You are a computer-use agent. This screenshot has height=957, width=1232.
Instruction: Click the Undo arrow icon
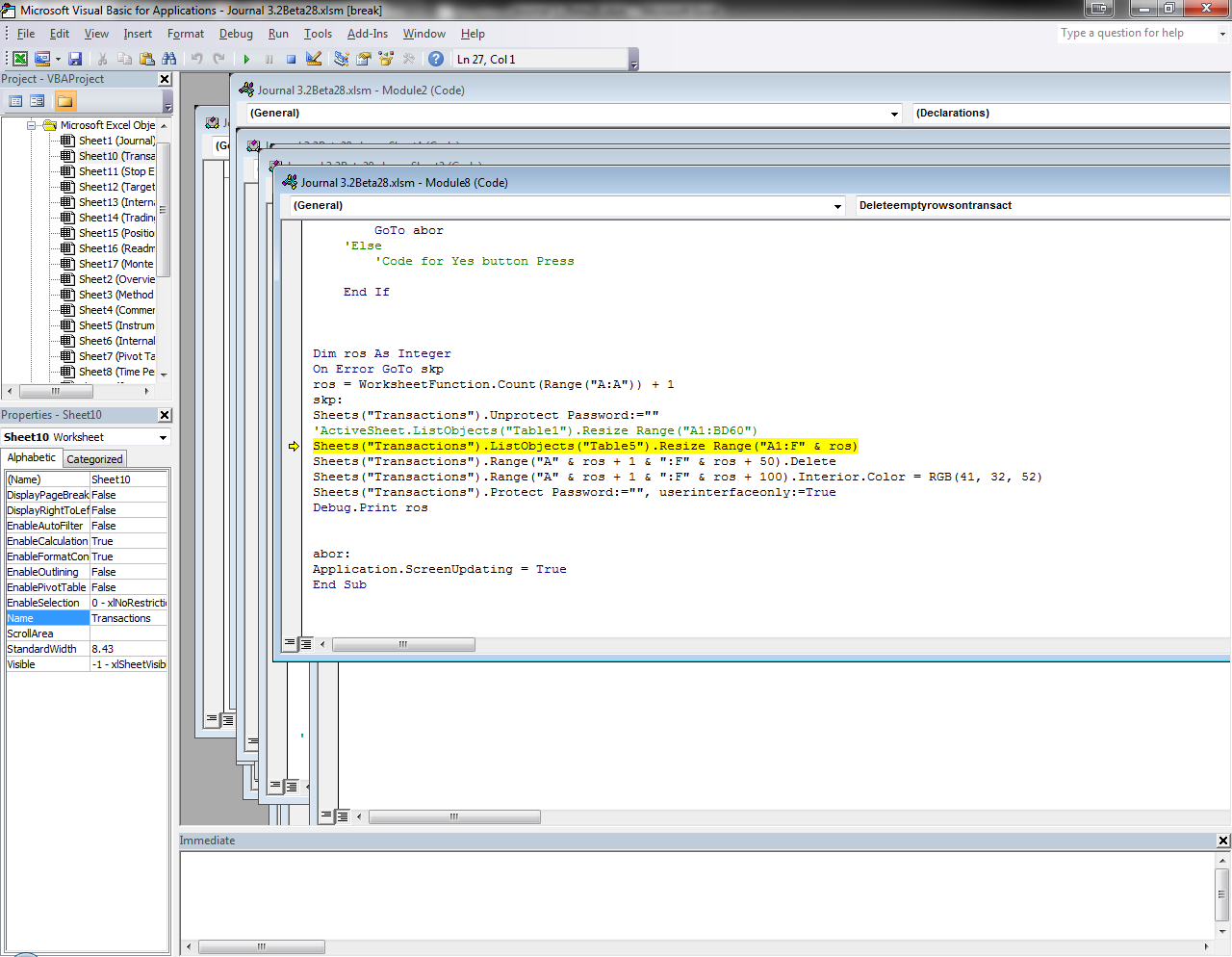(x=196, y=59)
